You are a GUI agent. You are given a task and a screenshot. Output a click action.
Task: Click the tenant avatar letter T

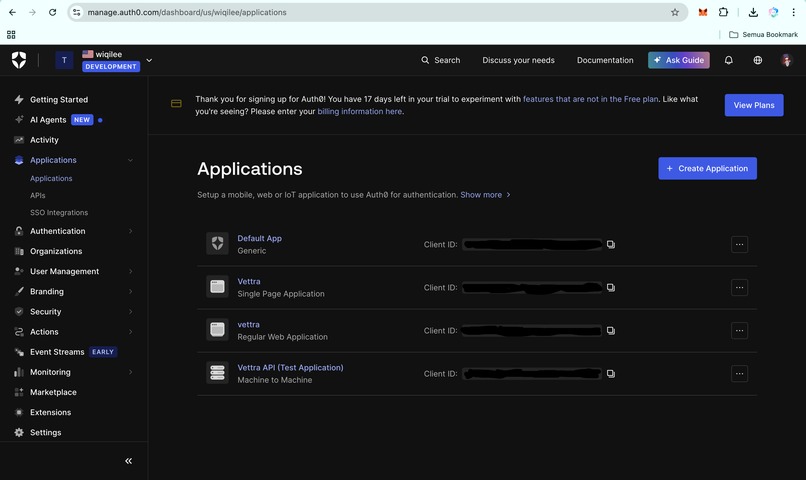click(x=64, y=60)
